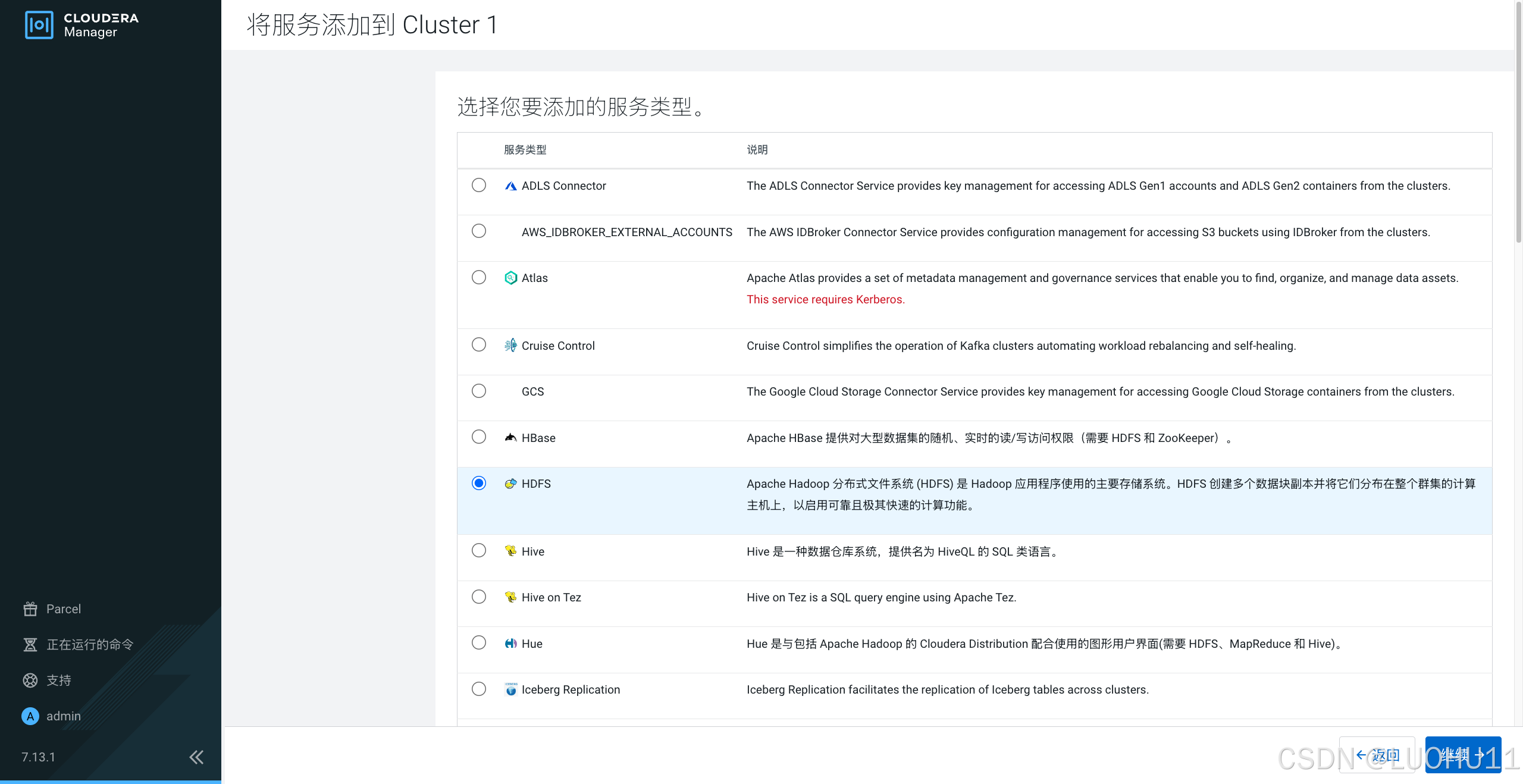The height and width of the screenshot is (784, 1523).
Task: Select the GCS service radio button
Action: (479, 391)
